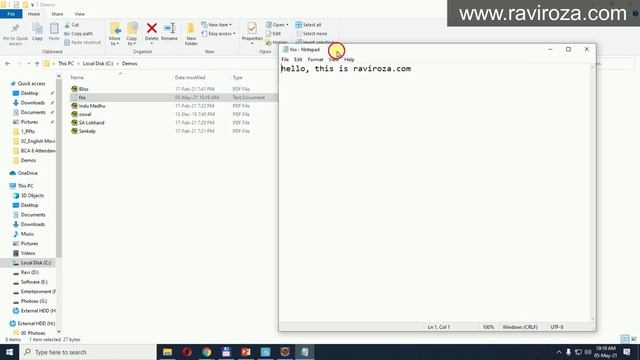This screenshot has width=640, height=360.
Task: Open PowerPoint from the taskbar
Action: point(246,352)
